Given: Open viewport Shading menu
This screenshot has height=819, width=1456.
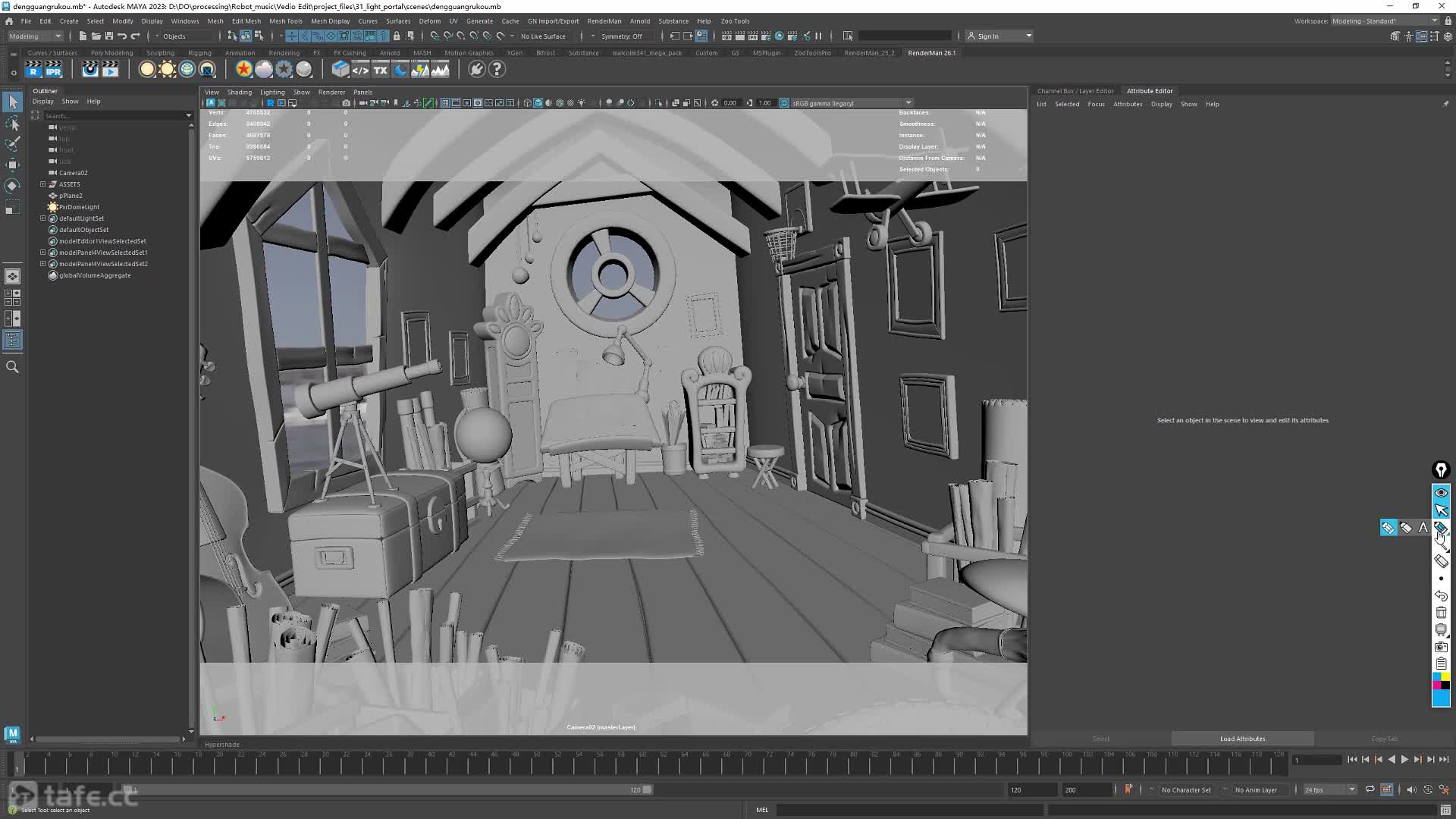Looking at the screenshot, I should click(239, 92).
